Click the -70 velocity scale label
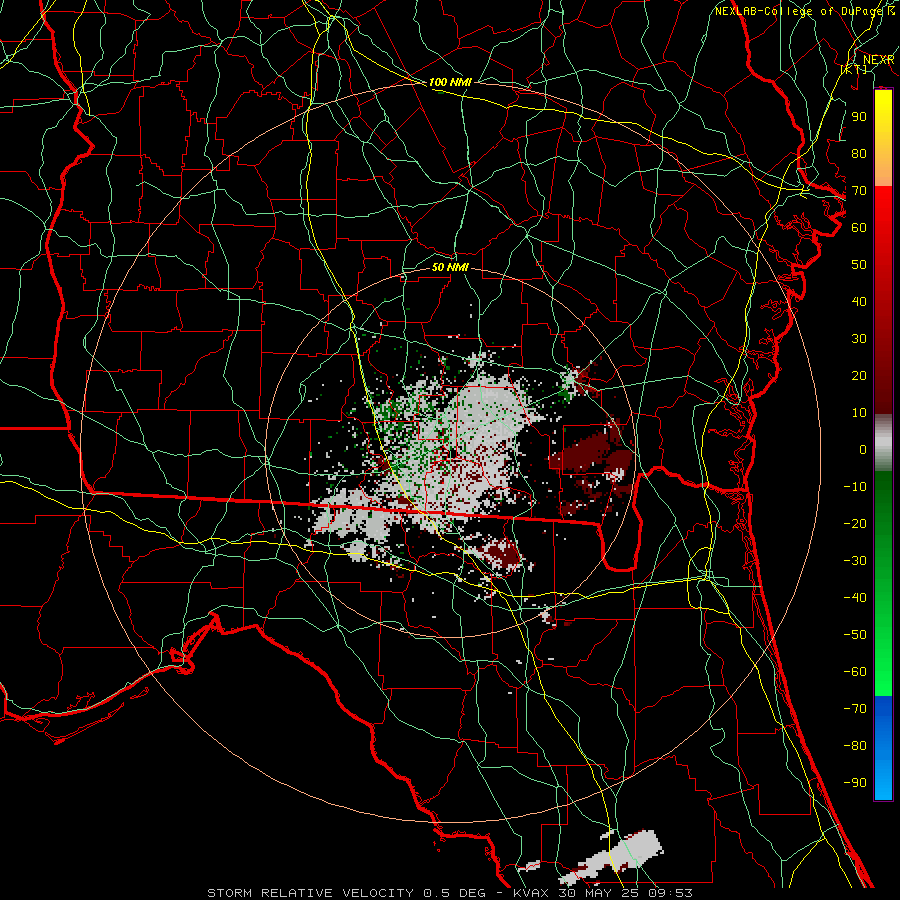Screen dimensions: 900x900 [855, 709]
